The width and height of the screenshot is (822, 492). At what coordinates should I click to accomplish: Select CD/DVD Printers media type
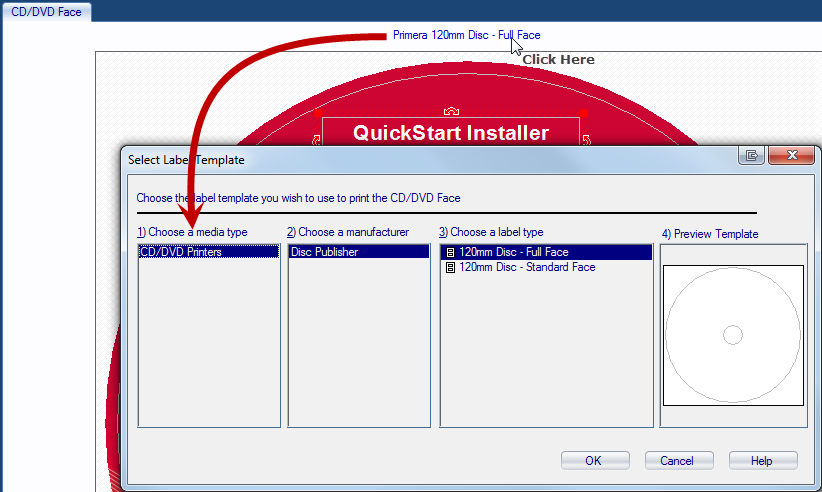pos(209,252)
